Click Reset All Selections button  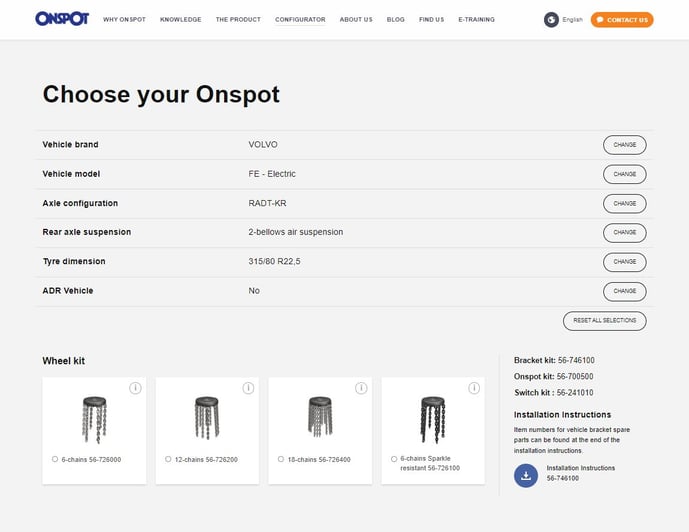click(605, 321)
